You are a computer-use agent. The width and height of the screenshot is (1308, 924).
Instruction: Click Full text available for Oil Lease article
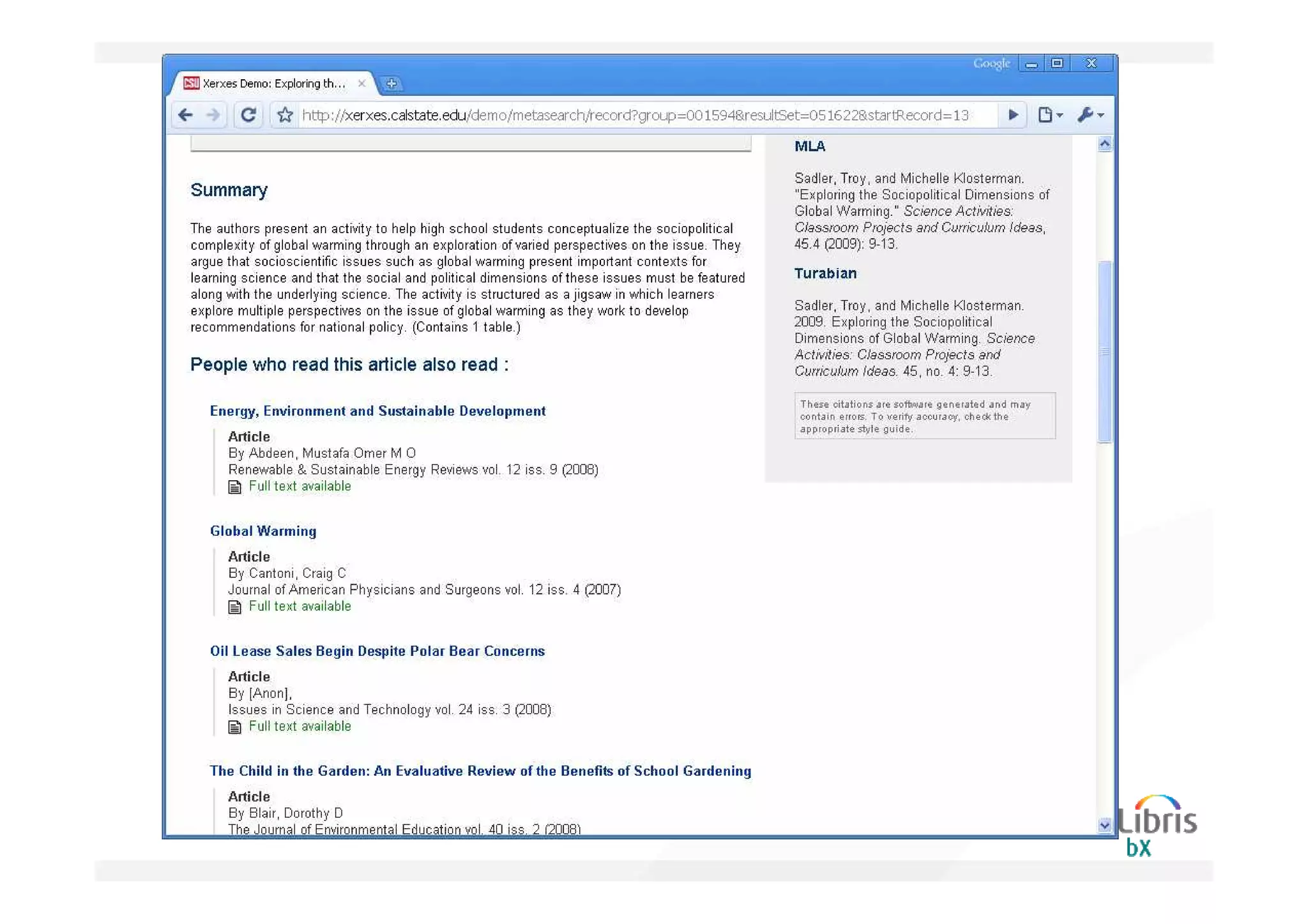pyautogui.click(x=300, y=727)
